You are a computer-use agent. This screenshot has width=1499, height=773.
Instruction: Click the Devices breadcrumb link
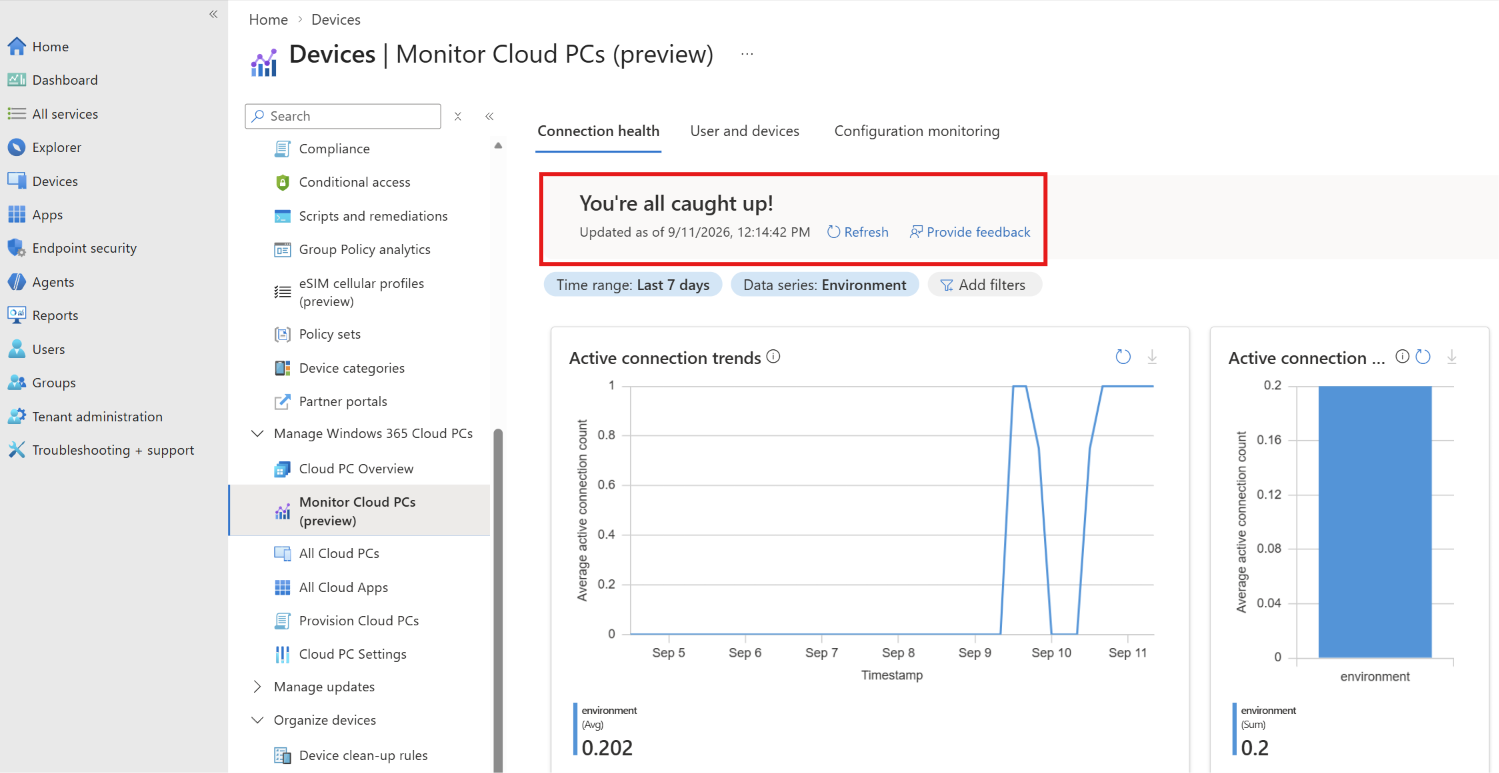click(336, 19)
